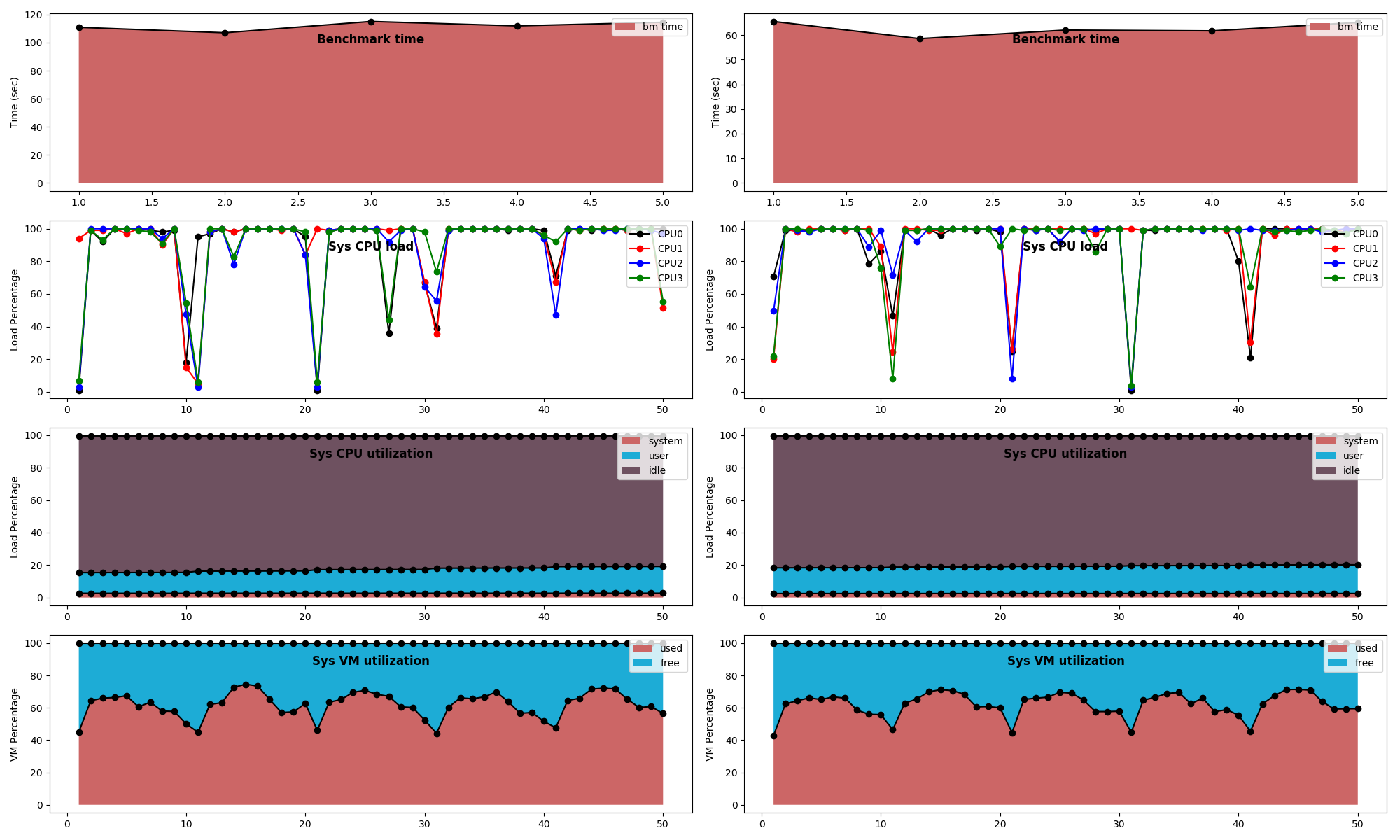Select "idle" swatch in right utilization legend

click(x=1326, y=470)
